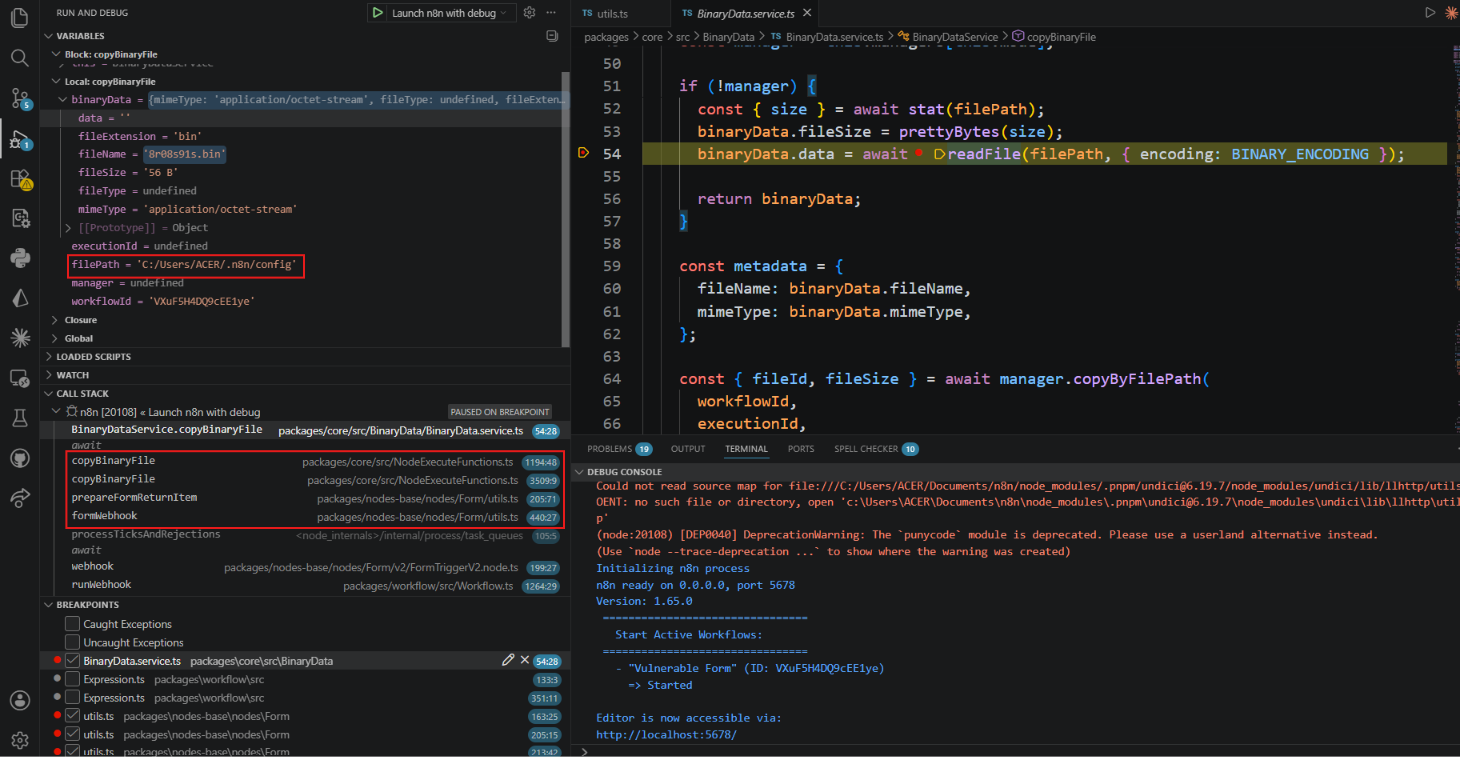1460x757 pixels.
Task: Open launch.json via the gear icon
Action: 530,13
